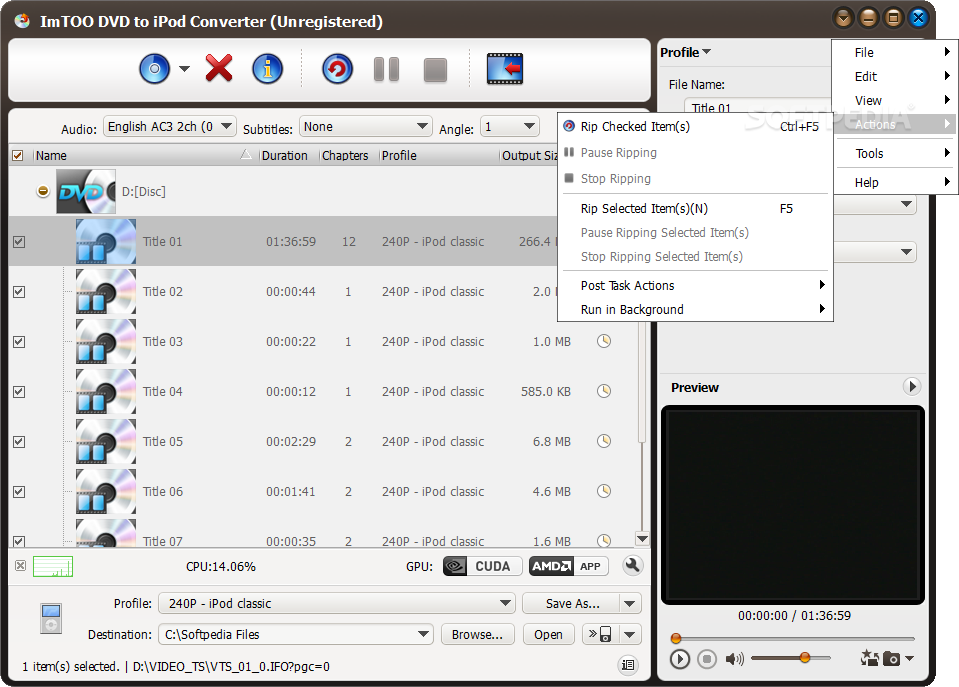Screen dimensions: 959x687
Task: Uncheck the Title 04 checkbox
Action: (19, 392)
